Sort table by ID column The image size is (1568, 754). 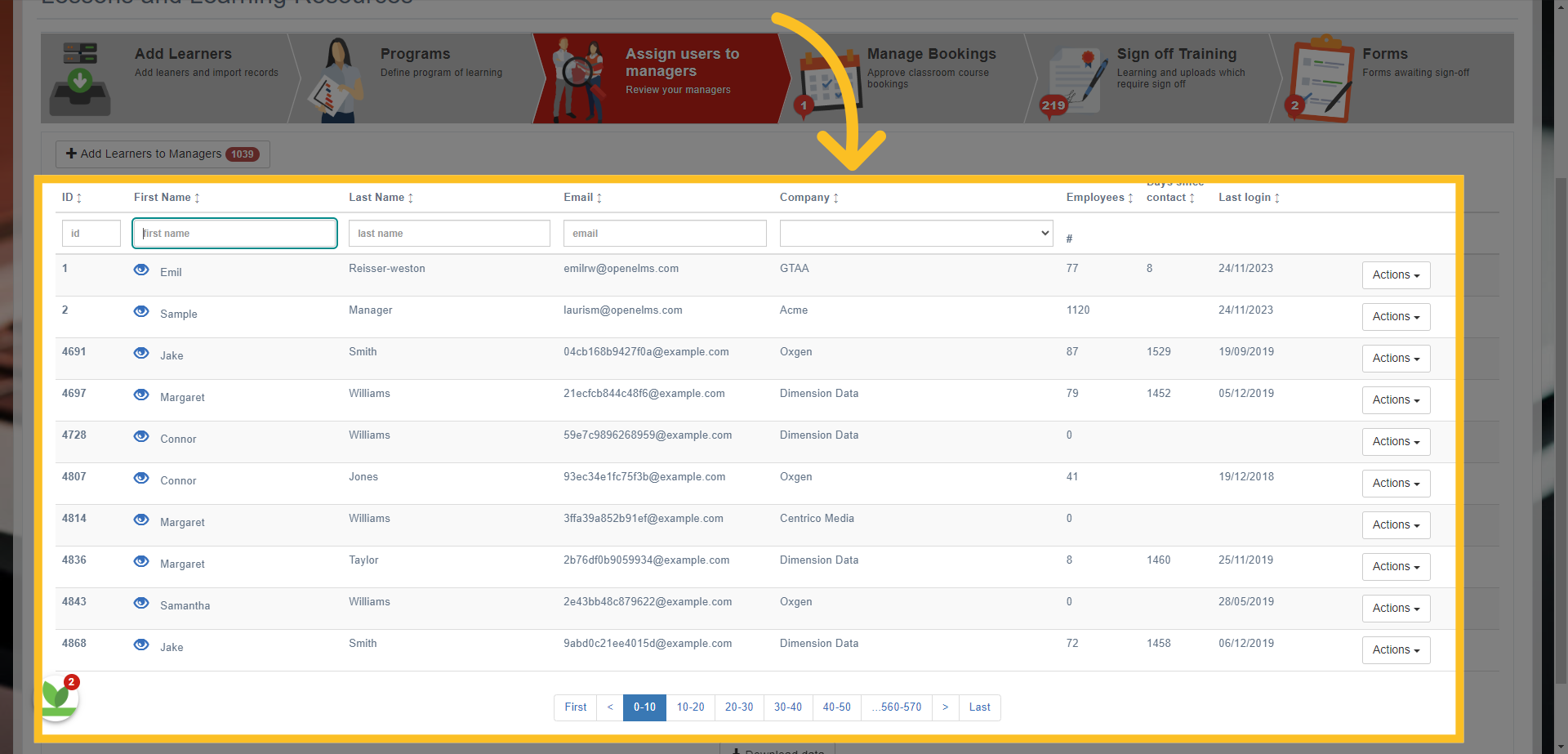[72, 198]
